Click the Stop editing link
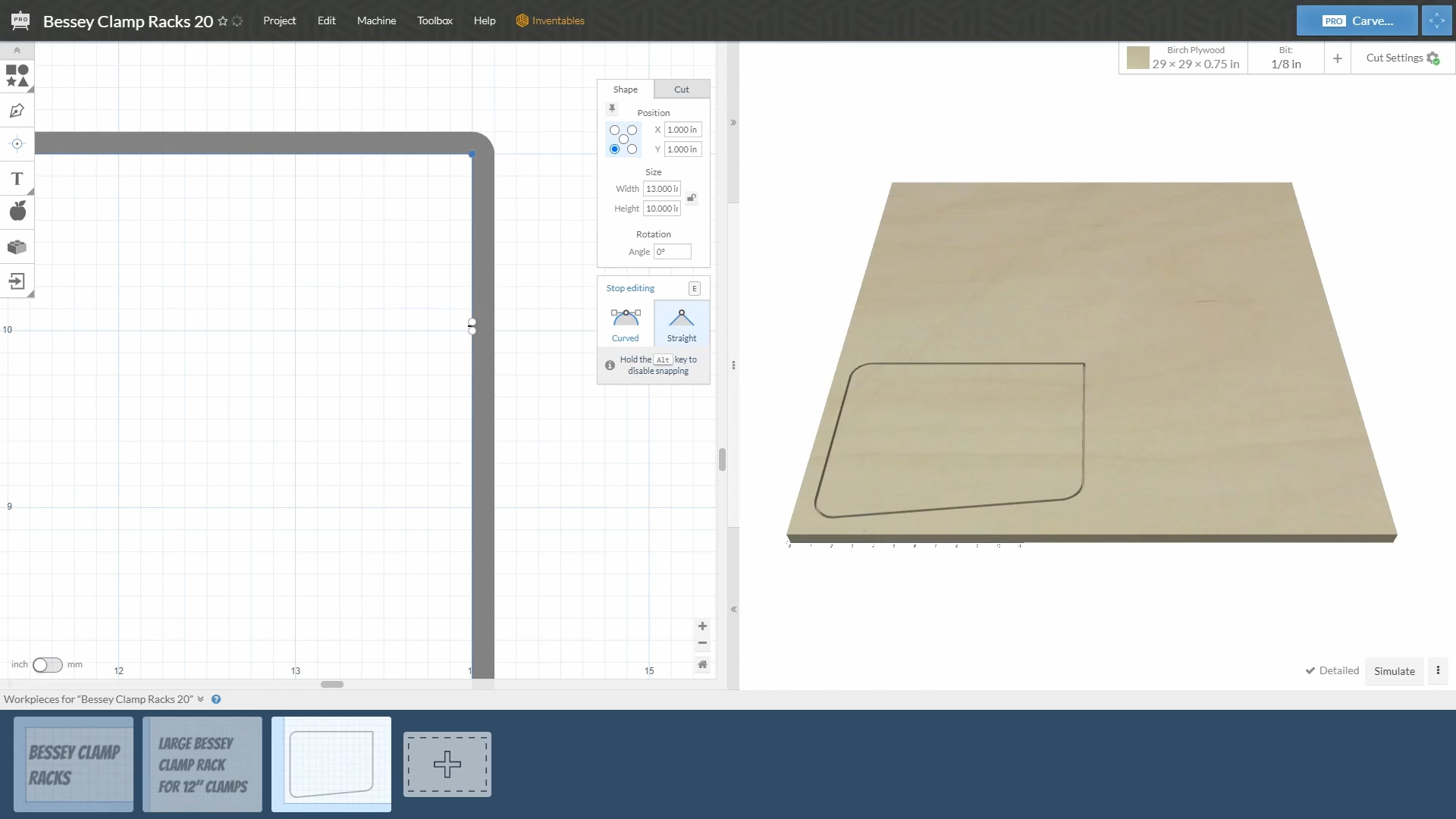1456x819 pixels. 629,288
